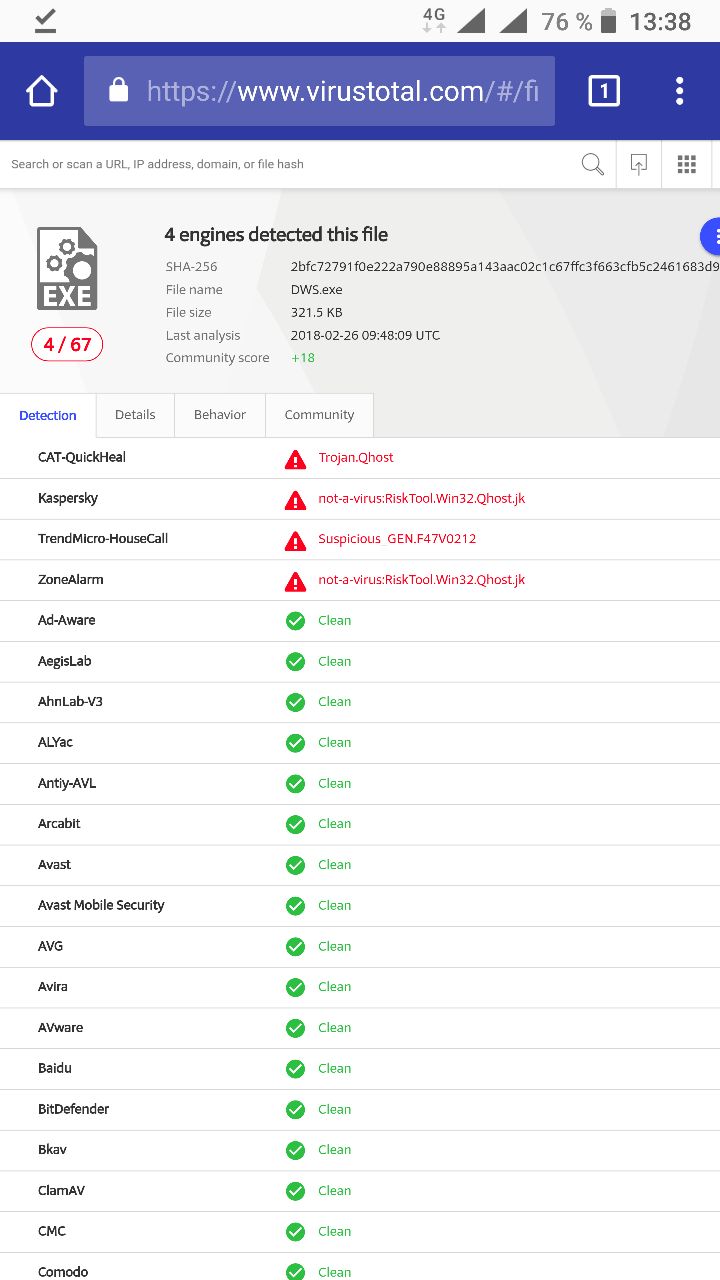The image size is (720, 1280).
Task: Click the red warning icon for CAT-QuickHeal
Action: (295, 458)
